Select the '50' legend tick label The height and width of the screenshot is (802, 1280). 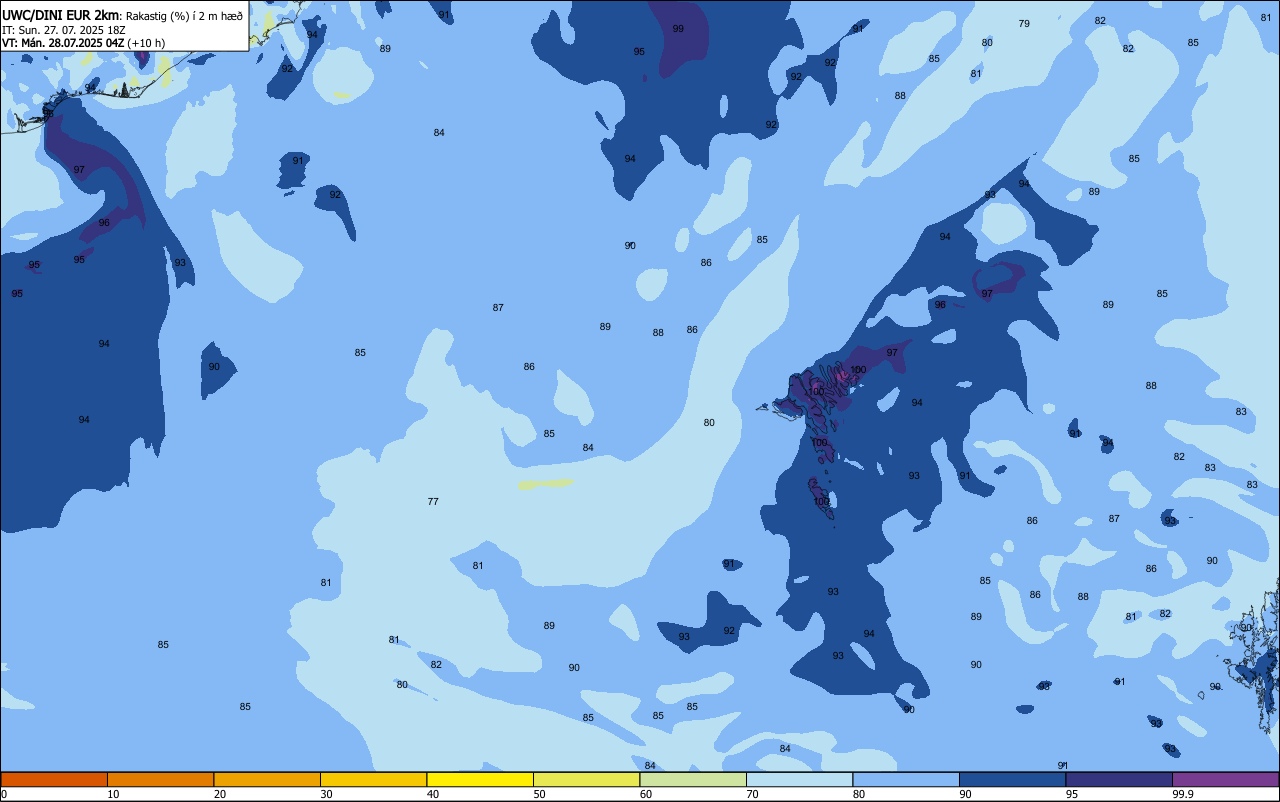click(539, 794)
